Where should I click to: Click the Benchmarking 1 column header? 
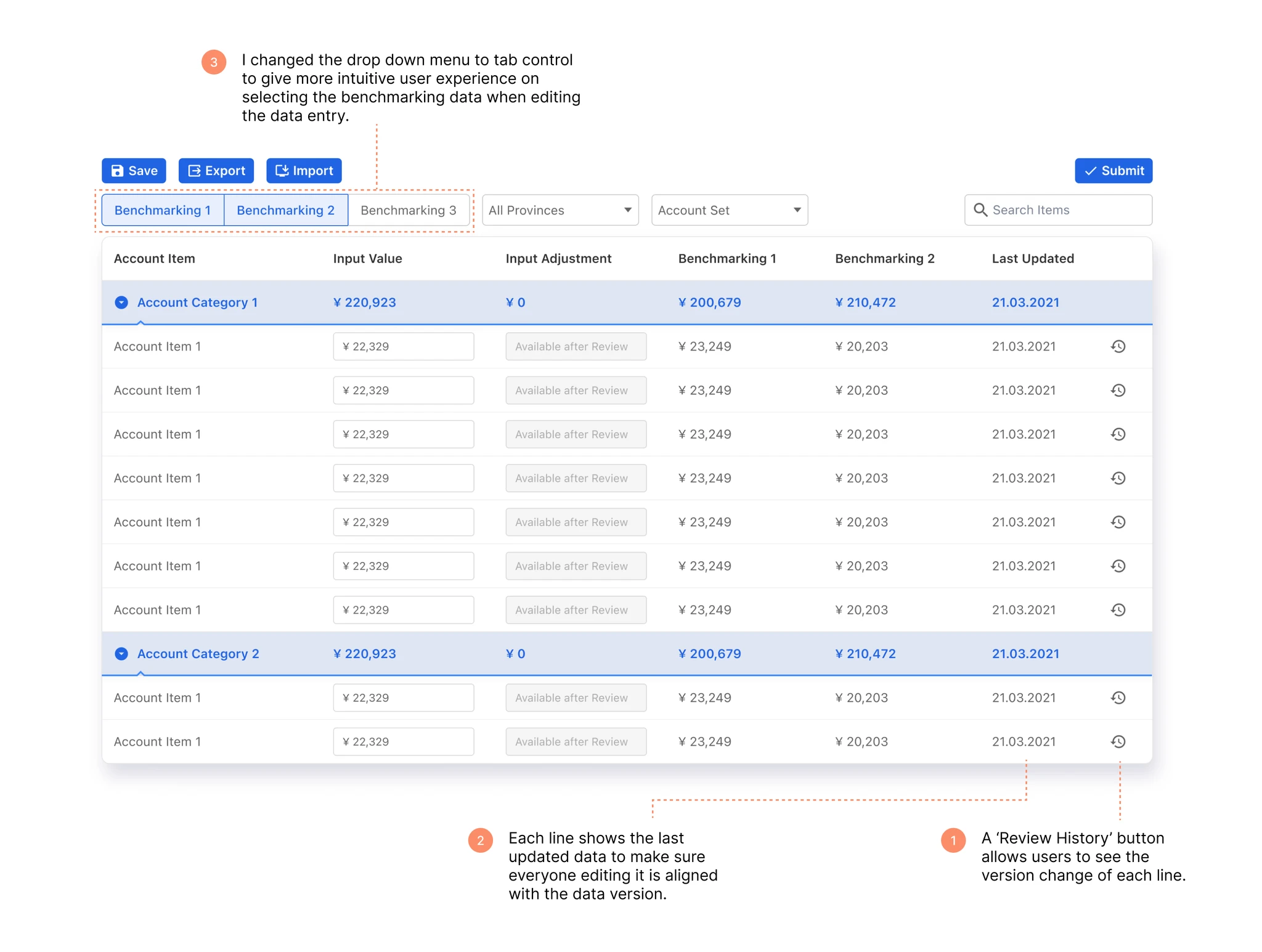[727, 259]
